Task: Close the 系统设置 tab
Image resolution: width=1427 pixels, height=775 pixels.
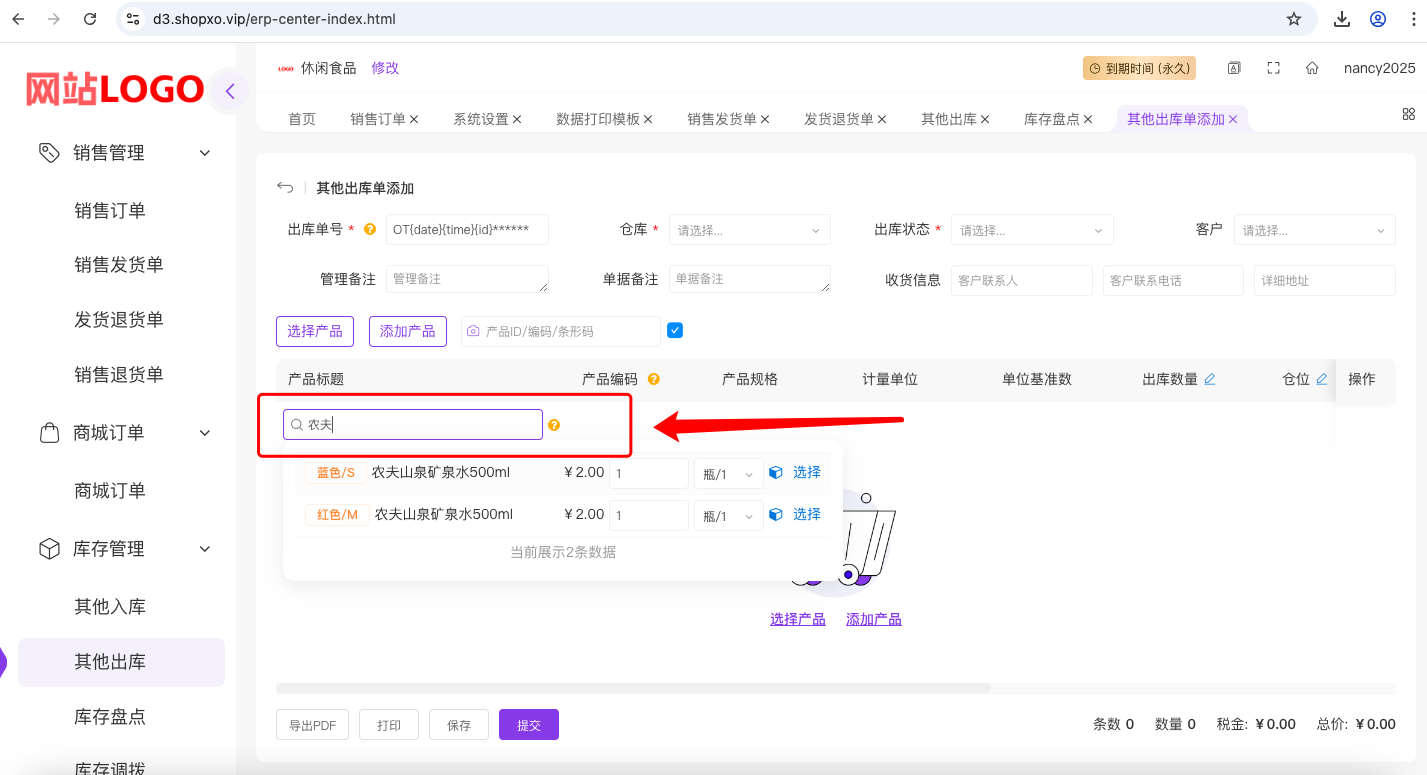Action: click(x=517, y=119)
